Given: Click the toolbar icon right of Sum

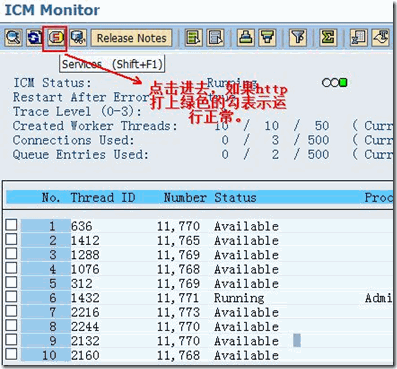Looking at the screenshot, I should tap(359, 38).
